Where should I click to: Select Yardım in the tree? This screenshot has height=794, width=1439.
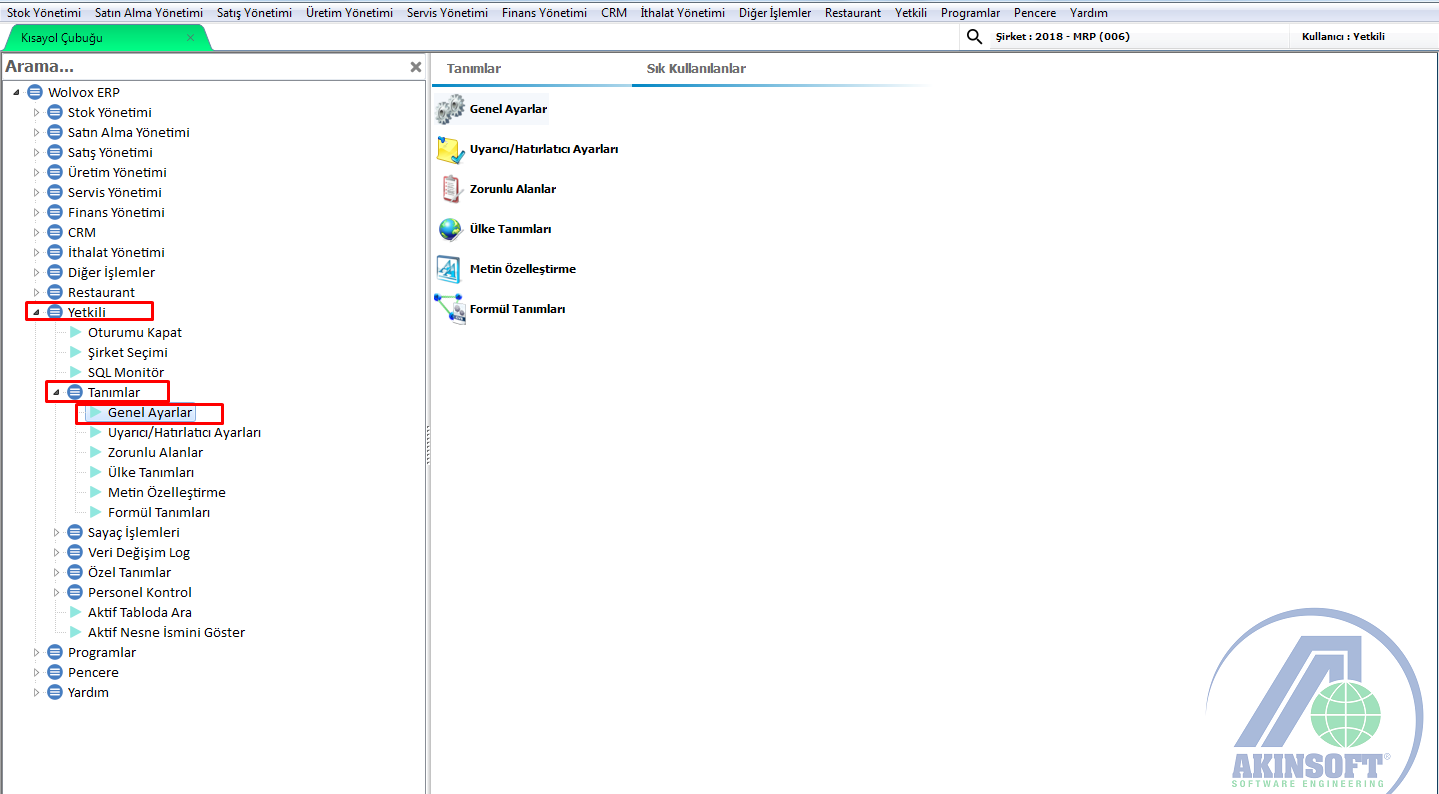[88, 692]
